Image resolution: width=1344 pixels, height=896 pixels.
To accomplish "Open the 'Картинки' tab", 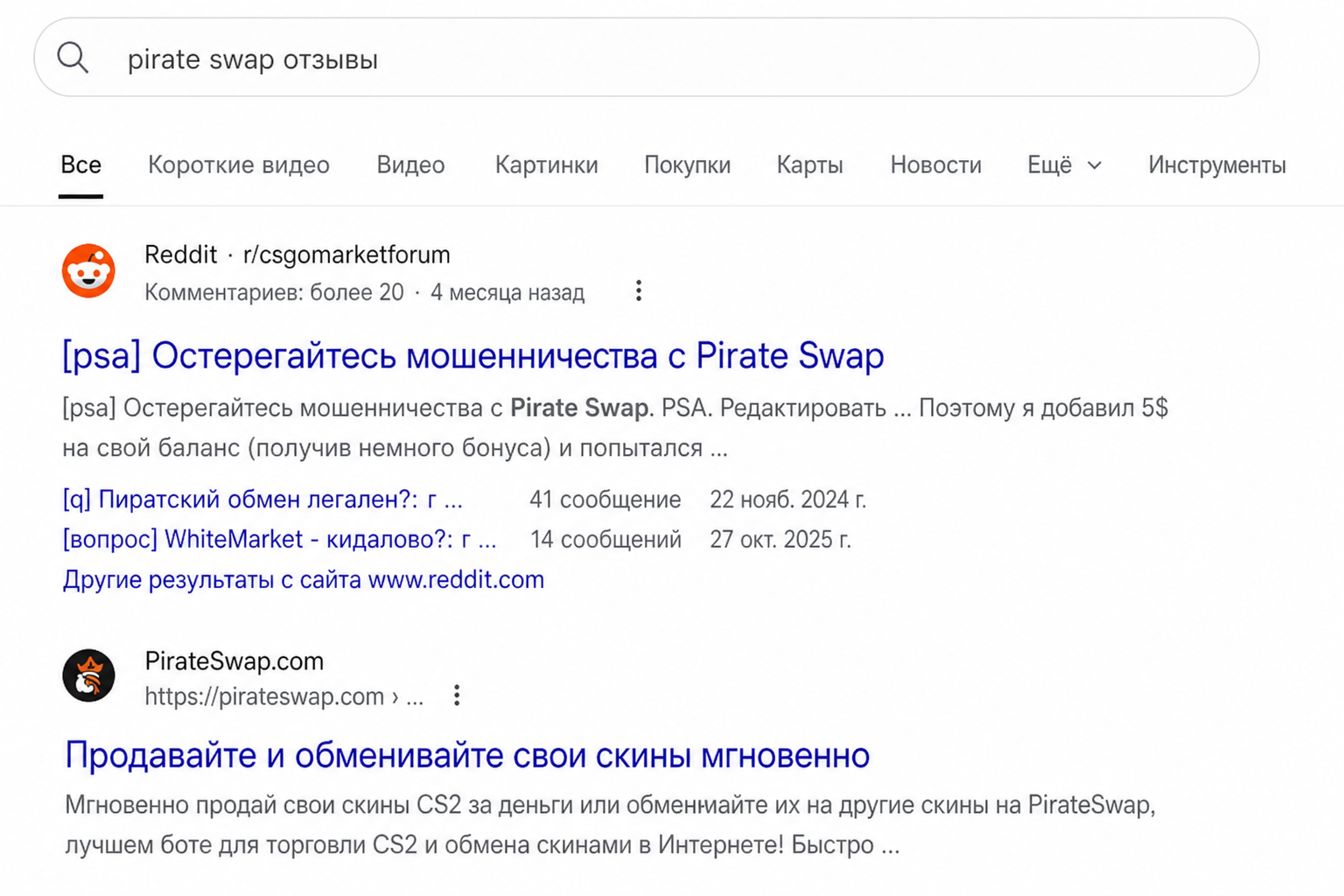I will tap(546, 164).
